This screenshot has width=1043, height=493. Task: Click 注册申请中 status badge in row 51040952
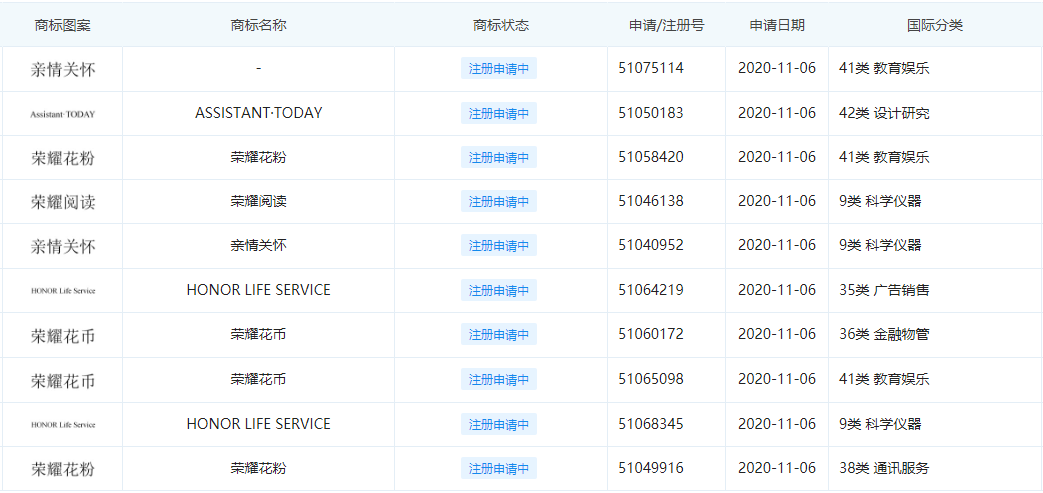(x=499, y=246)
